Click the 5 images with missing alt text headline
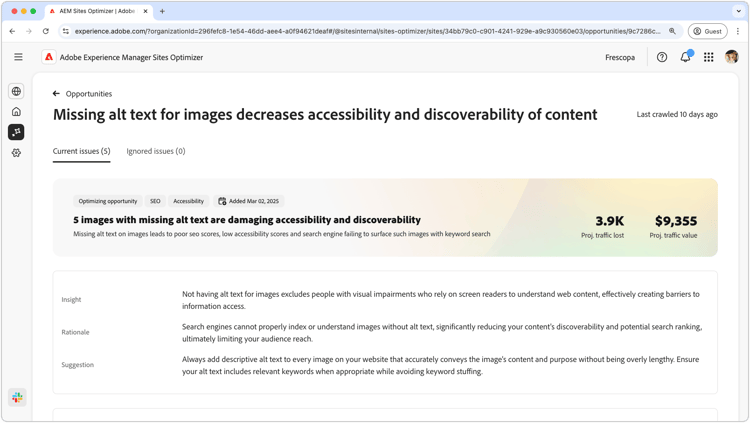This screenshot has height=423, width=750. coord(247,220)
